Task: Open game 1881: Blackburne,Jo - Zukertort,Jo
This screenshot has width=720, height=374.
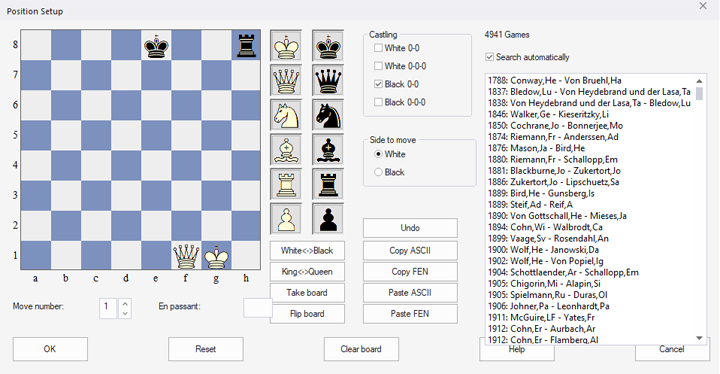Action: click(x=554, y=171)
